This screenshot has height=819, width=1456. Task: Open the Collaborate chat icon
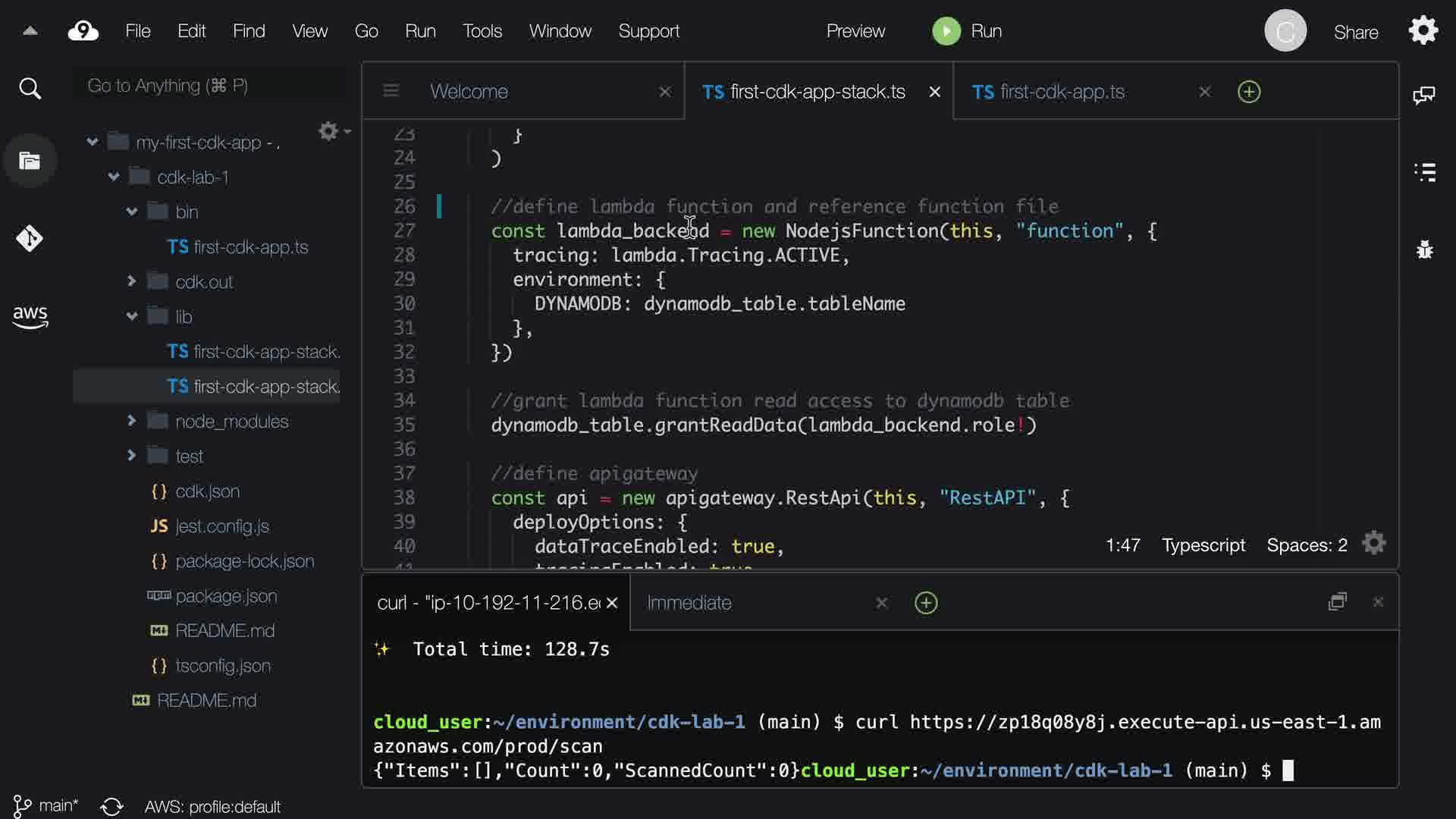click(x=1423, y=95)
